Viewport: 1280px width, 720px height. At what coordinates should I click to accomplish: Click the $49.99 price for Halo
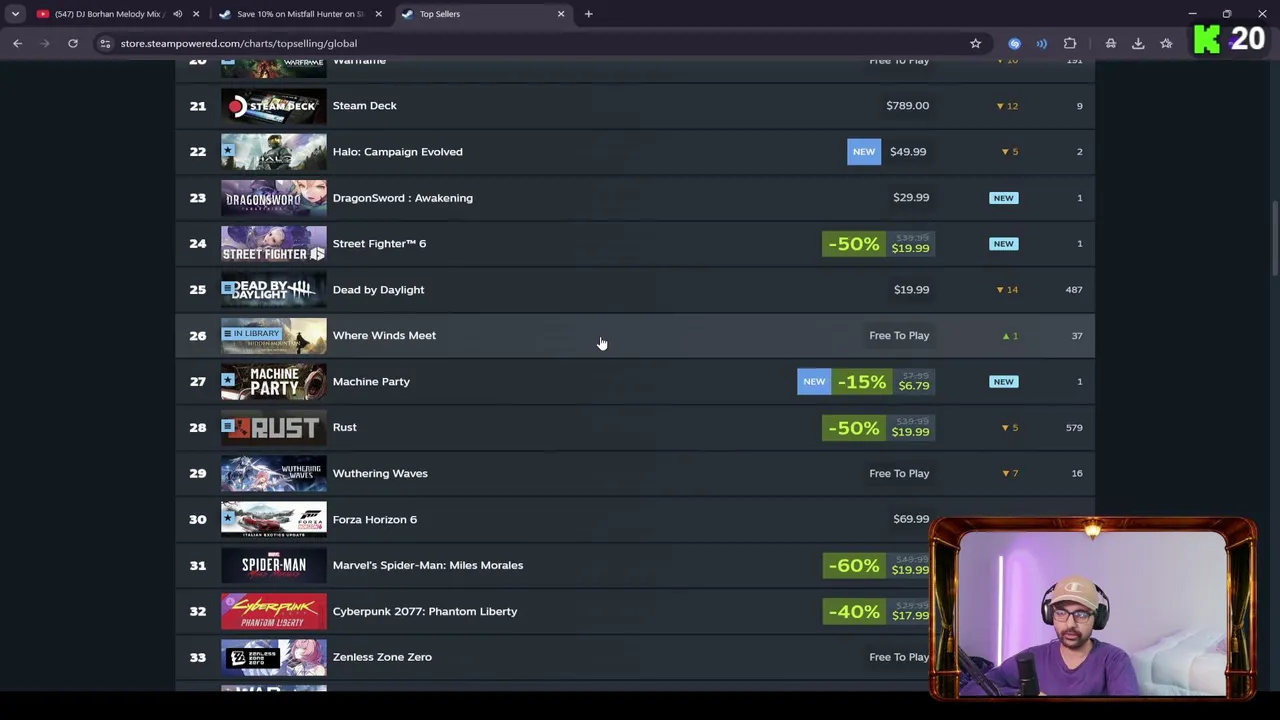tap(908, 151)
